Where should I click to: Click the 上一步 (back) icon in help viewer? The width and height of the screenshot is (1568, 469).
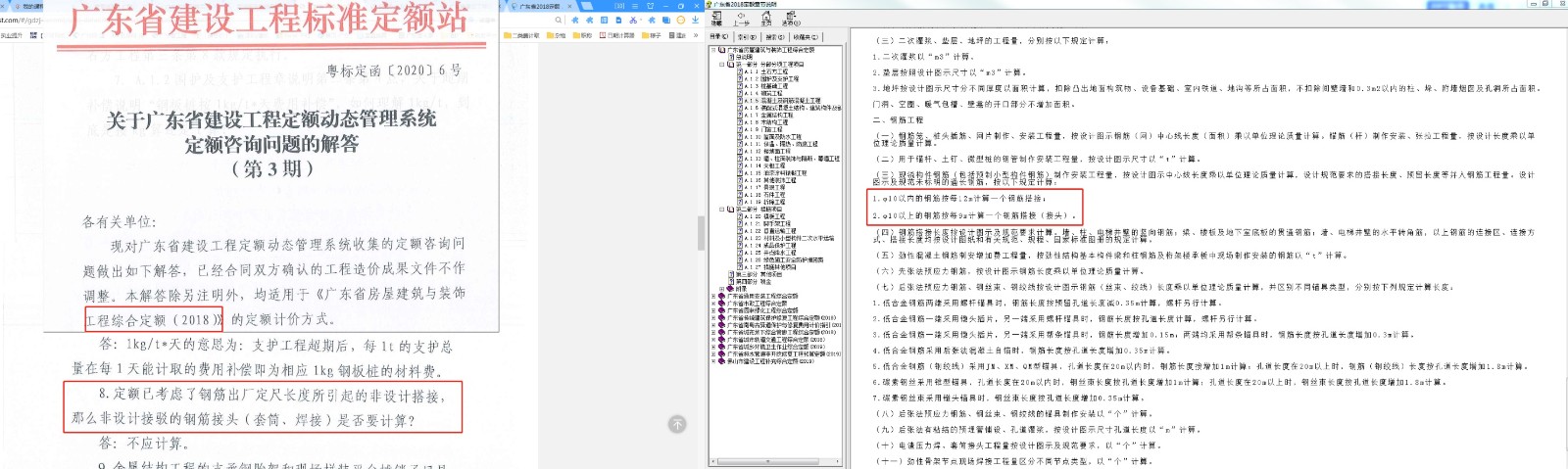741,19
